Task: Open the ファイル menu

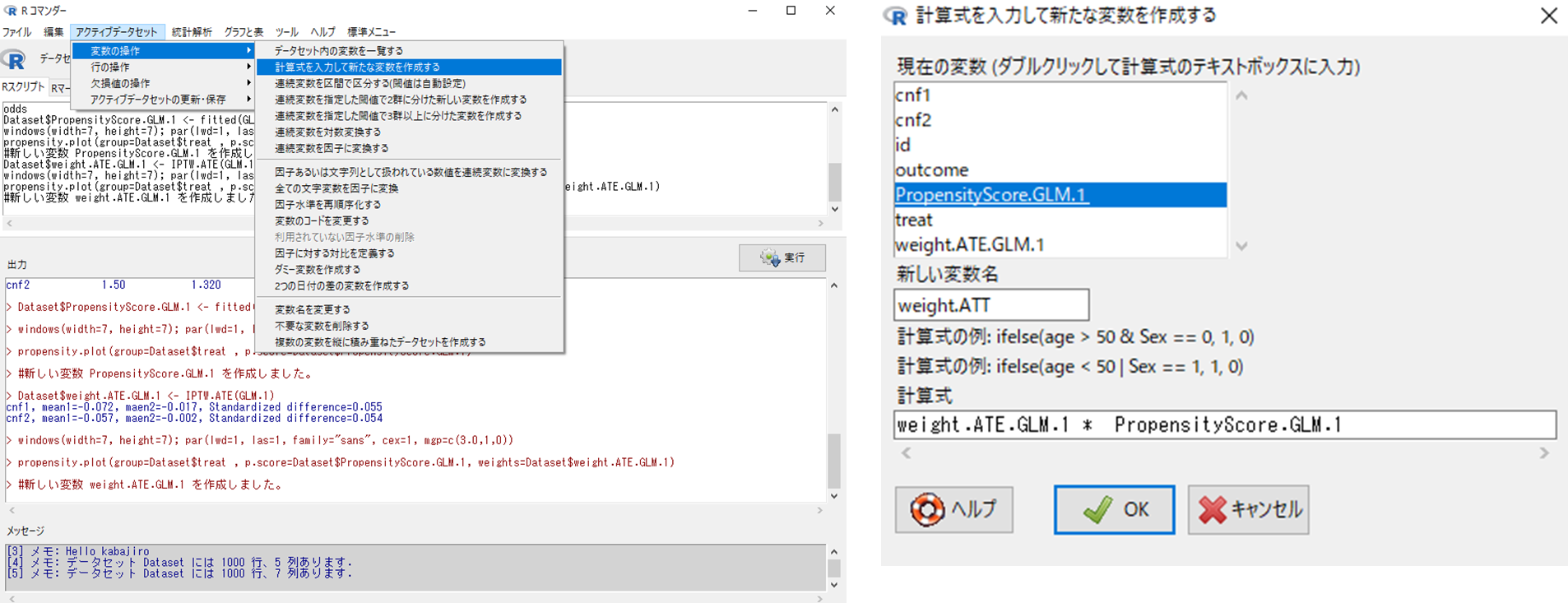Action: pyautogui.click(x=16, y=32)
